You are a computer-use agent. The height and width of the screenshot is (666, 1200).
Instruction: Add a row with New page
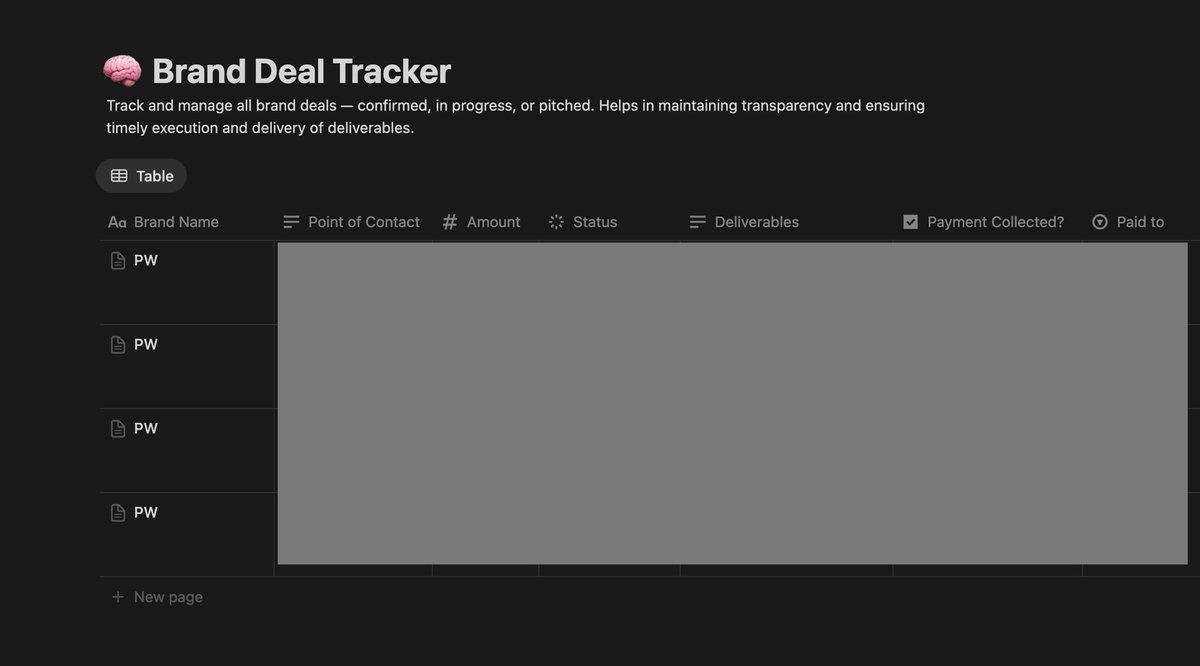pyautogui.click(x=157, y=597)
